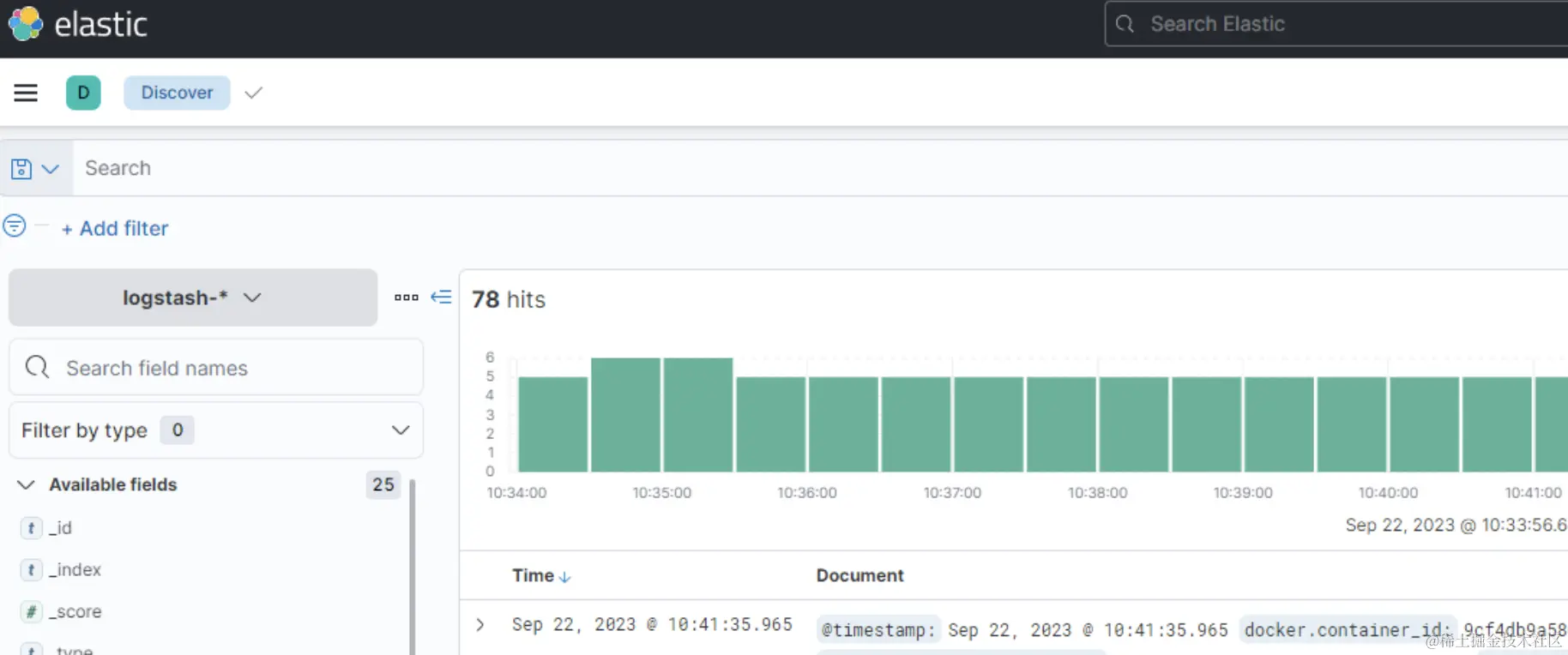Click the Time column sort arrow

[x=564, y=577]
